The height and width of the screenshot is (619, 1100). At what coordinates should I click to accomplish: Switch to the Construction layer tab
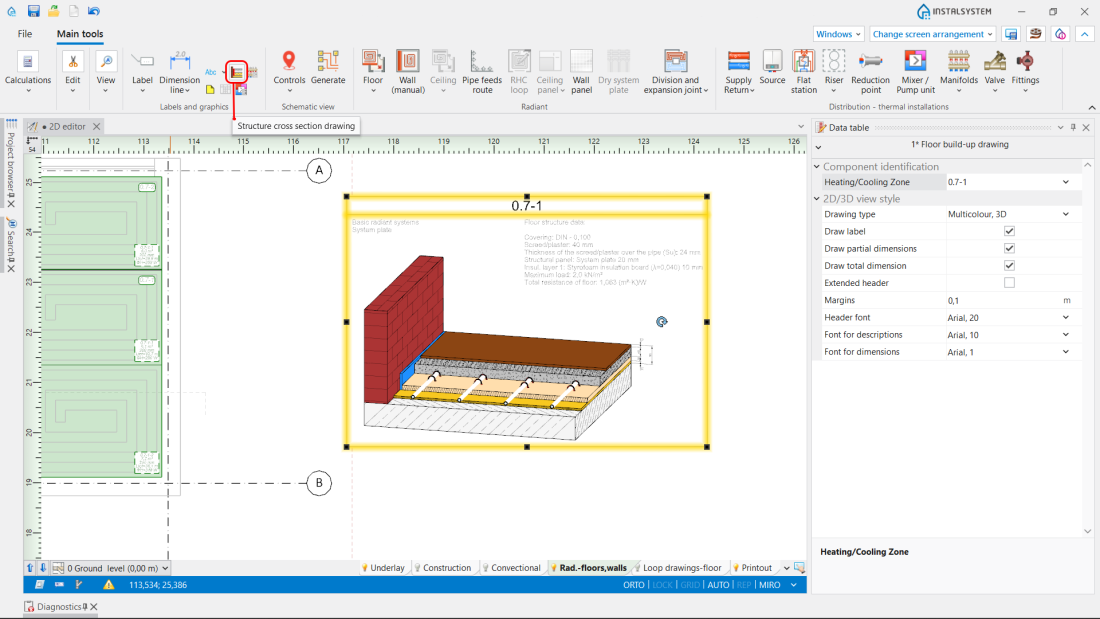tap(443, 568)
